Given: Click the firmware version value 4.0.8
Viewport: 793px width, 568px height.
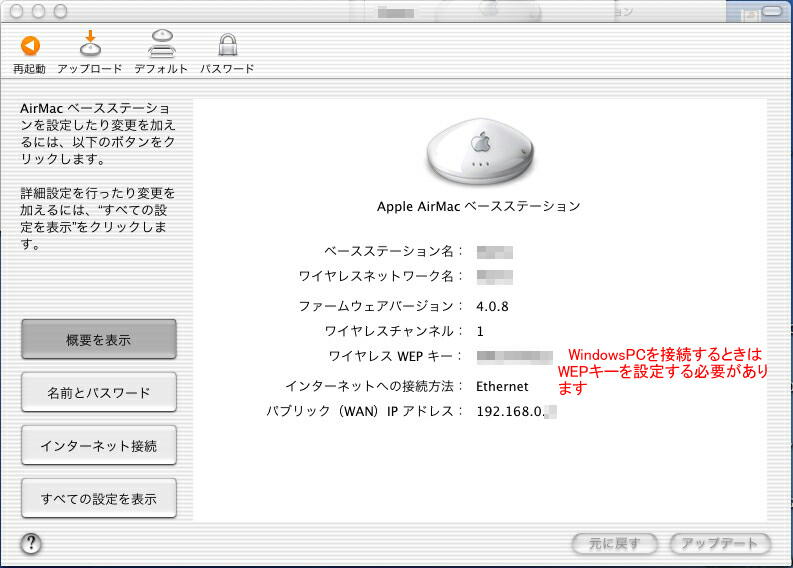Looking at the screenshot, I should pyautogui.click(x=492, y=307).
